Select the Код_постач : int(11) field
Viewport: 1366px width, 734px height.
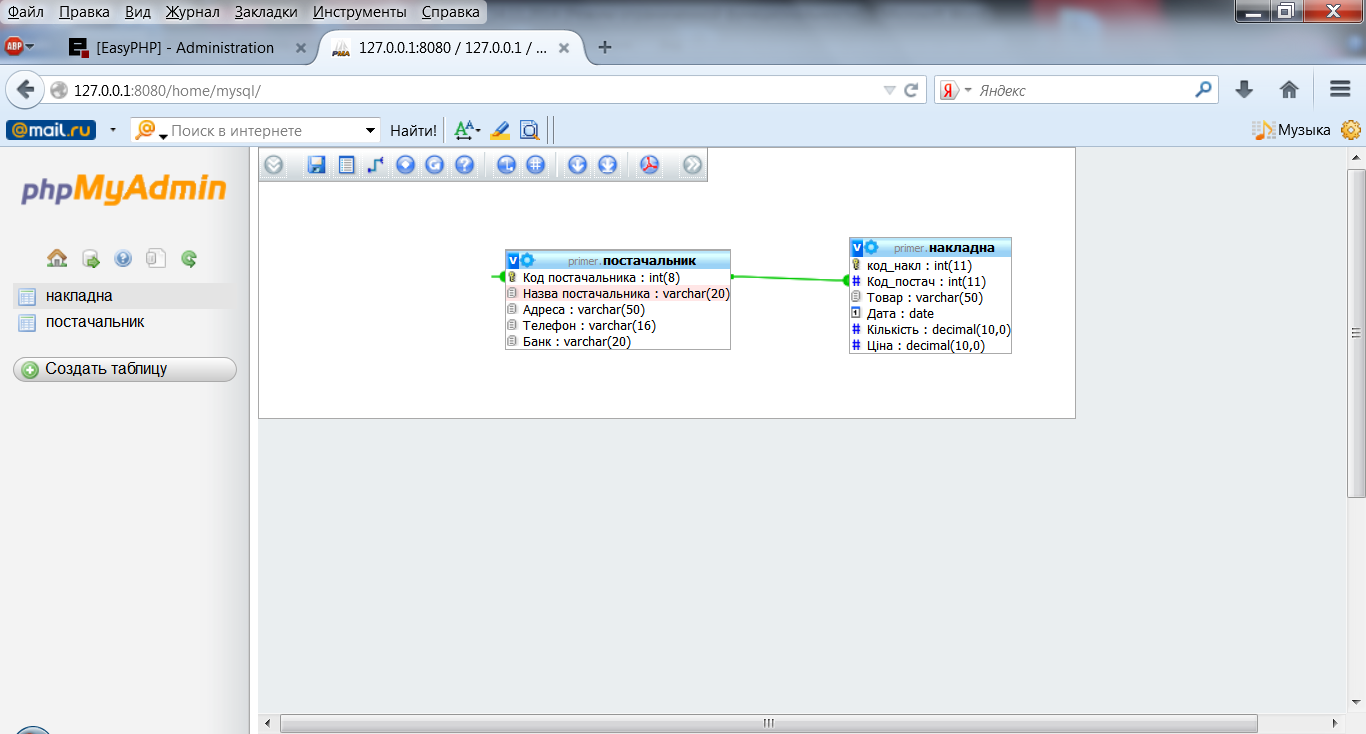pyautogui.click(x=930, y=281)
